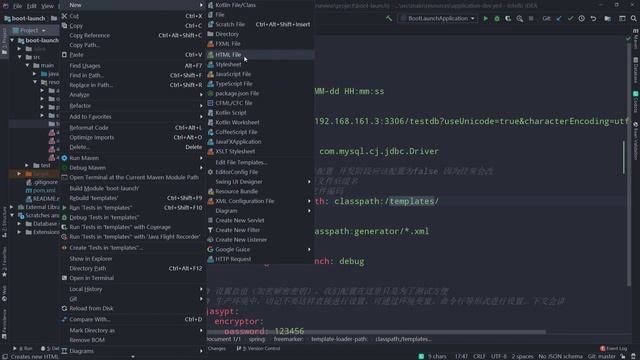Commit changes with checkmark icon

[x=570, y=18]
